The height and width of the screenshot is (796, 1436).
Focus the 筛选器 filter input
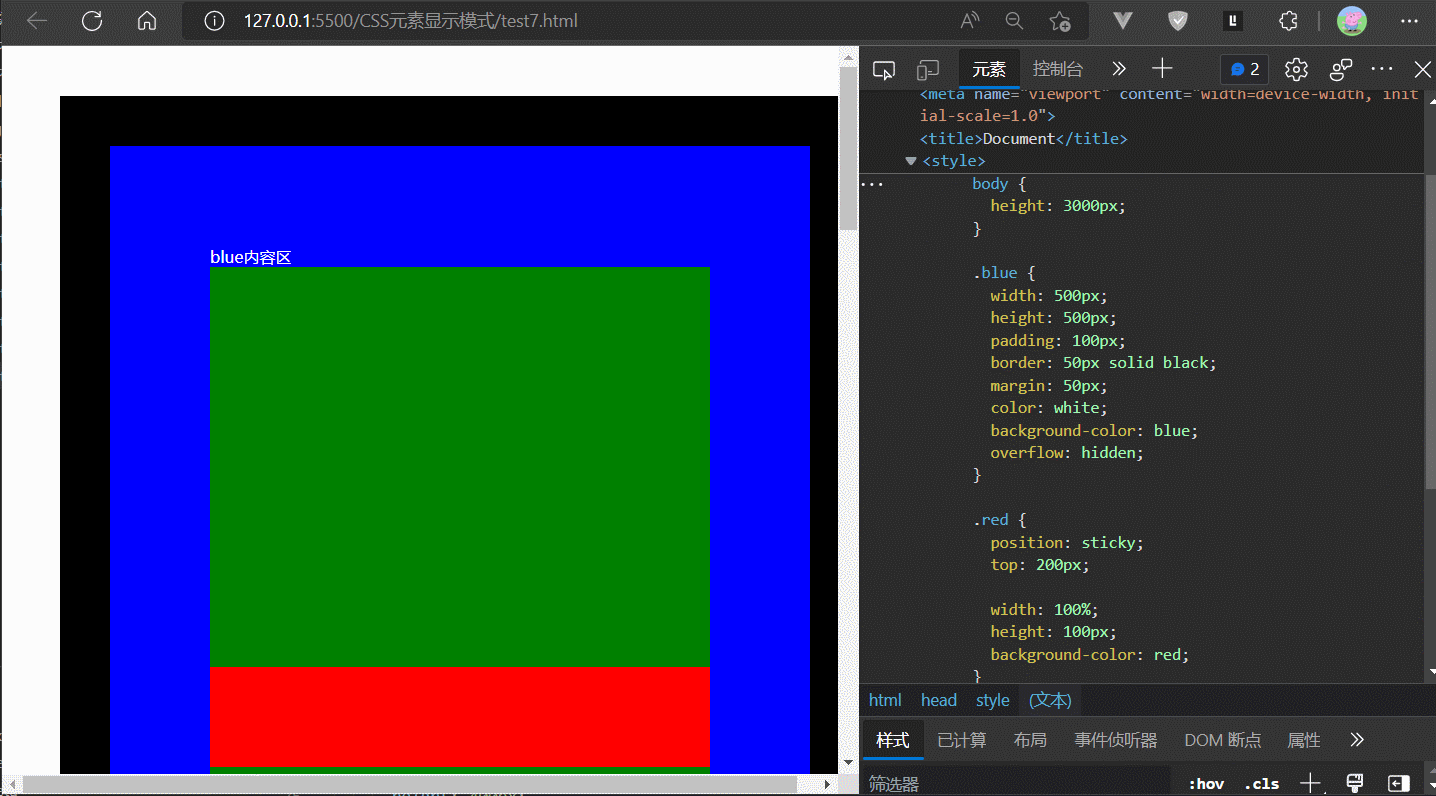coord(1015,784)
